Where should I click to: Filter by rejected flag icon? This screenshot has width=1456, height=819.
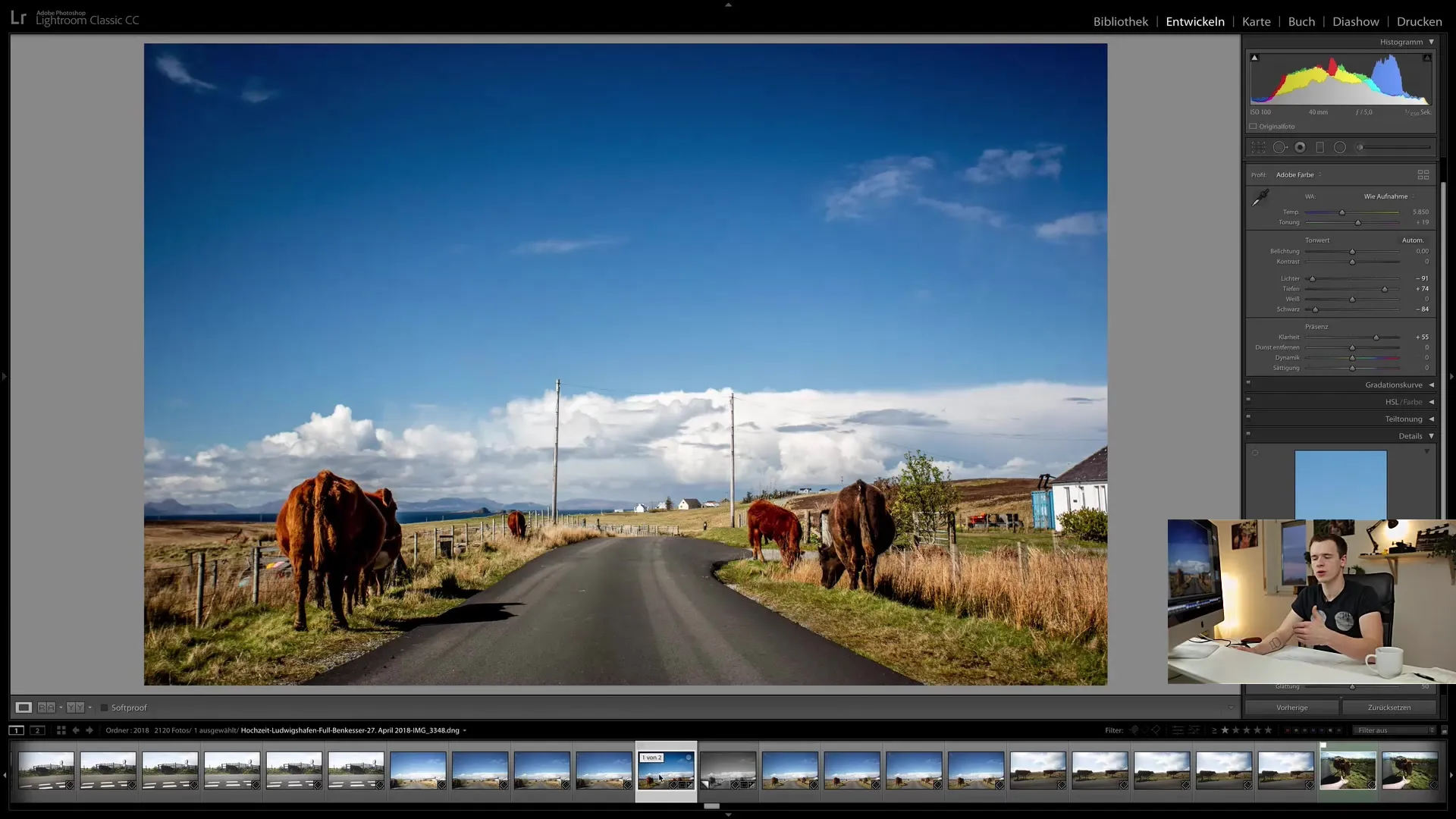(x=1156, y=730)
